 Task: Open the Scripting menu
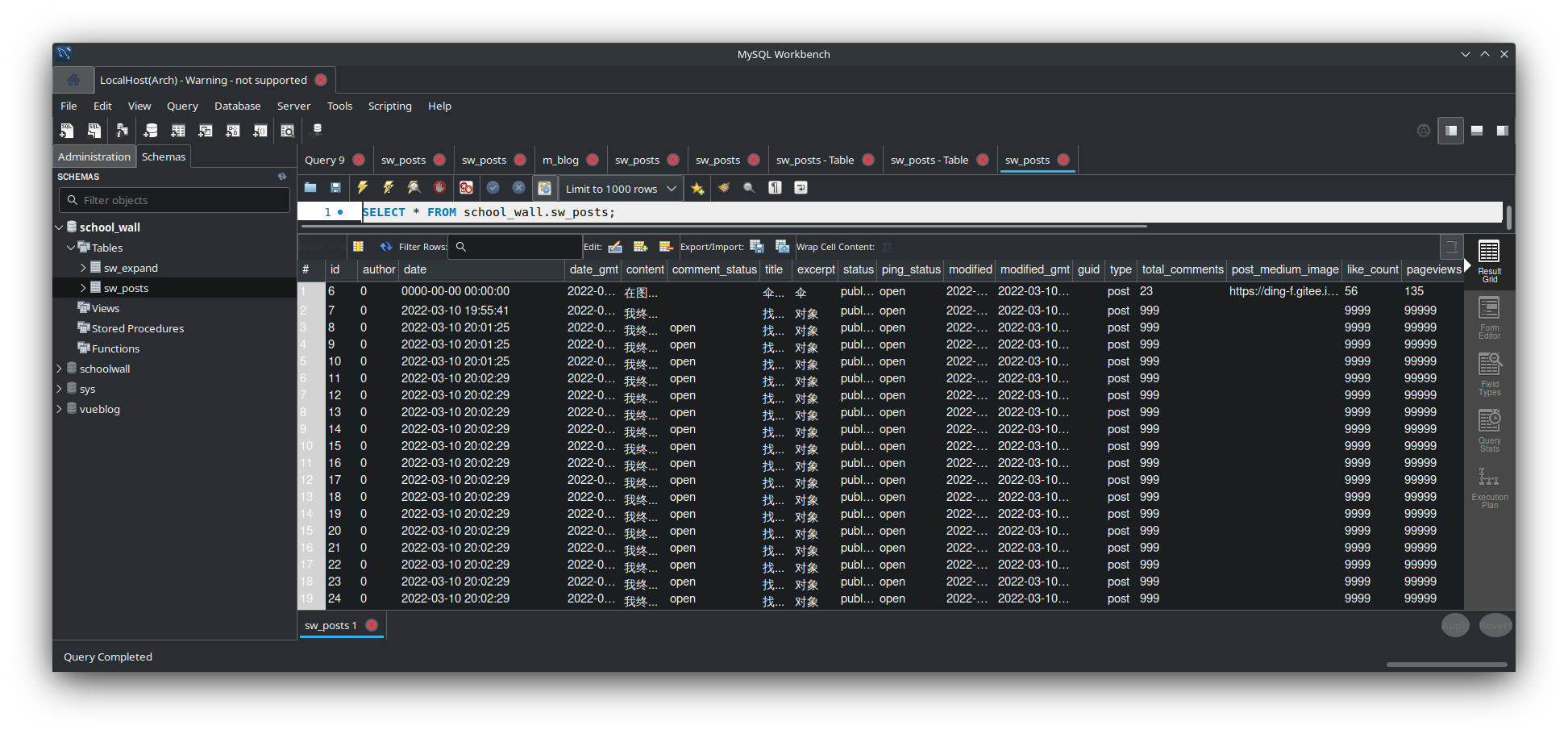pyautogui.click(x=389, y=106)
